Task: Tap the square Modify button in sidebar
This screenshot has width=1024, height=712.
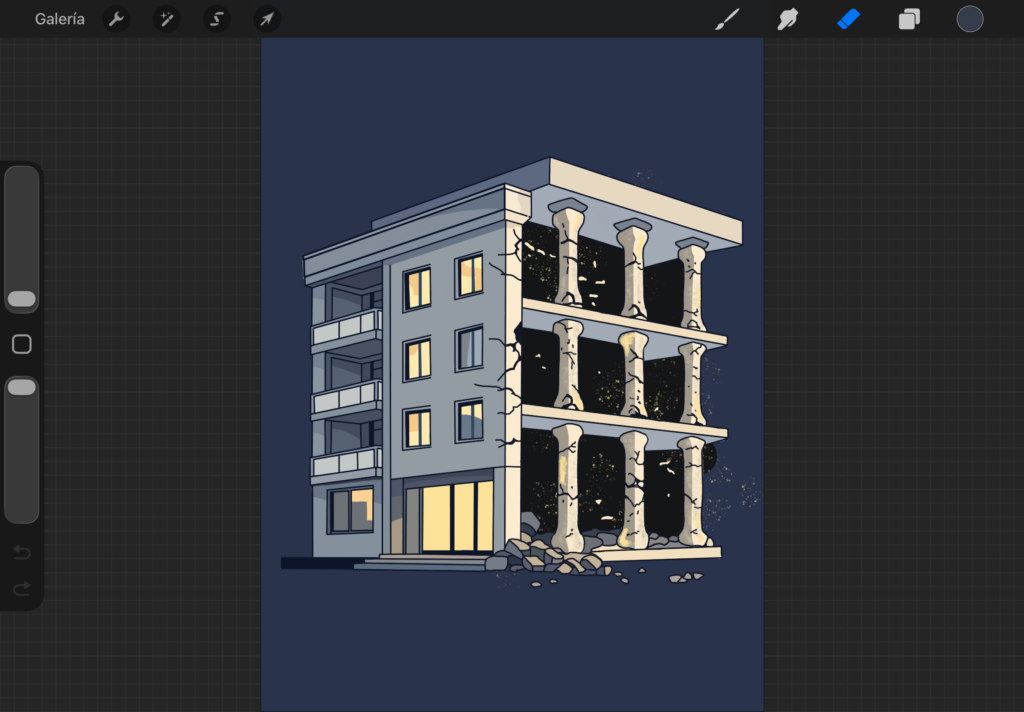Action: [x=22, y=344]
